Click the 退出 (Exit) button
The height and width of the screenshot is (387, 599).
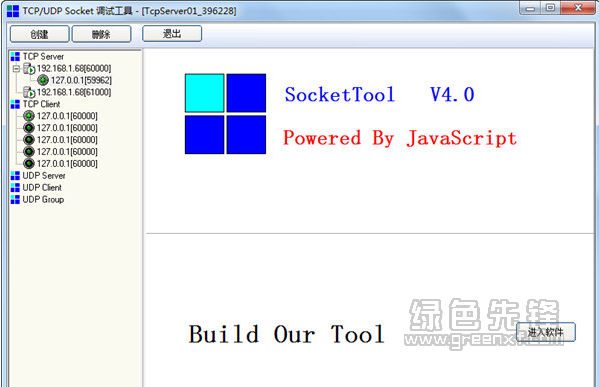172,34
